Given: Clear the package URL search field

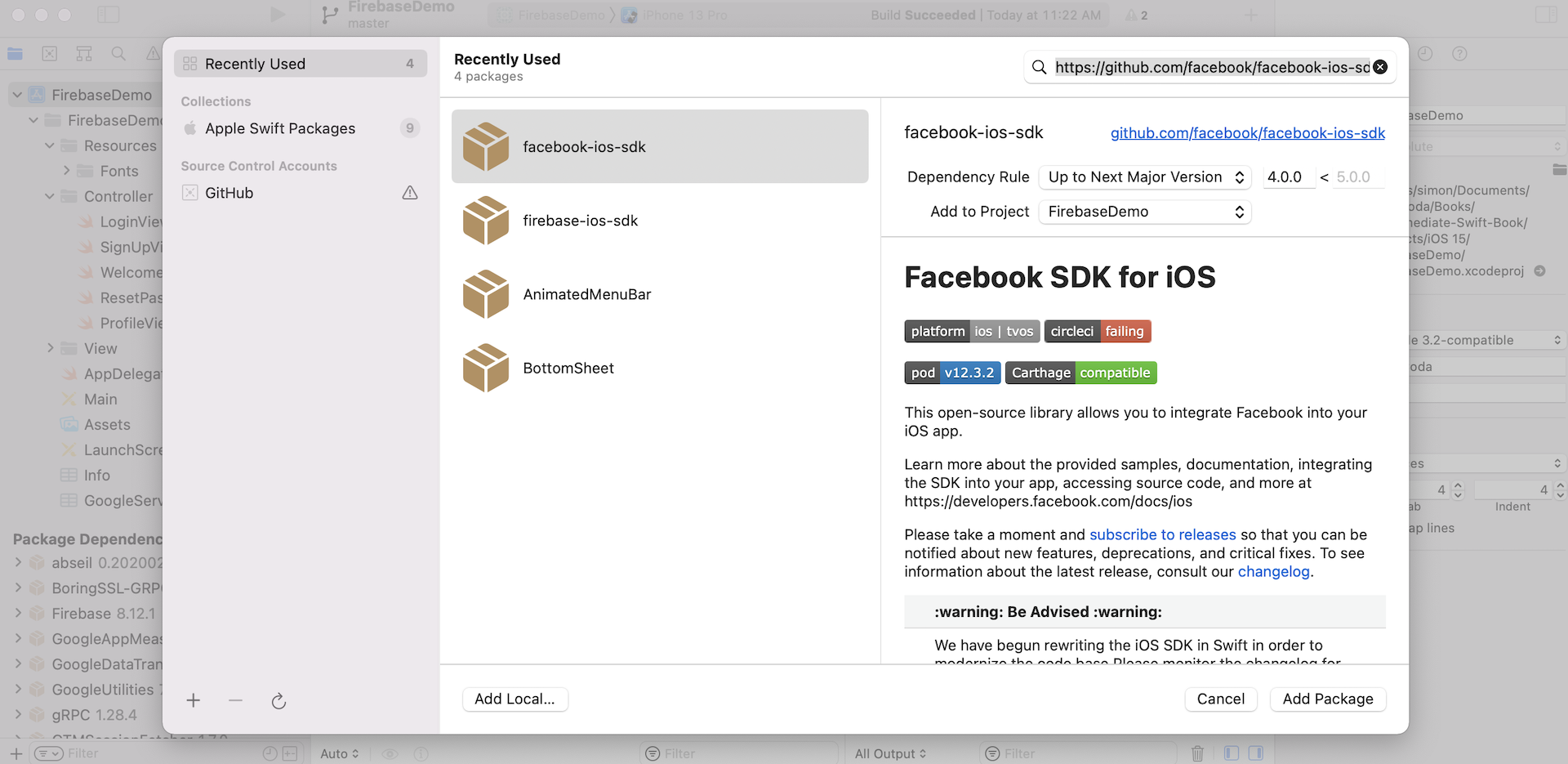Looking at the screenshot, I should 1380,67.
